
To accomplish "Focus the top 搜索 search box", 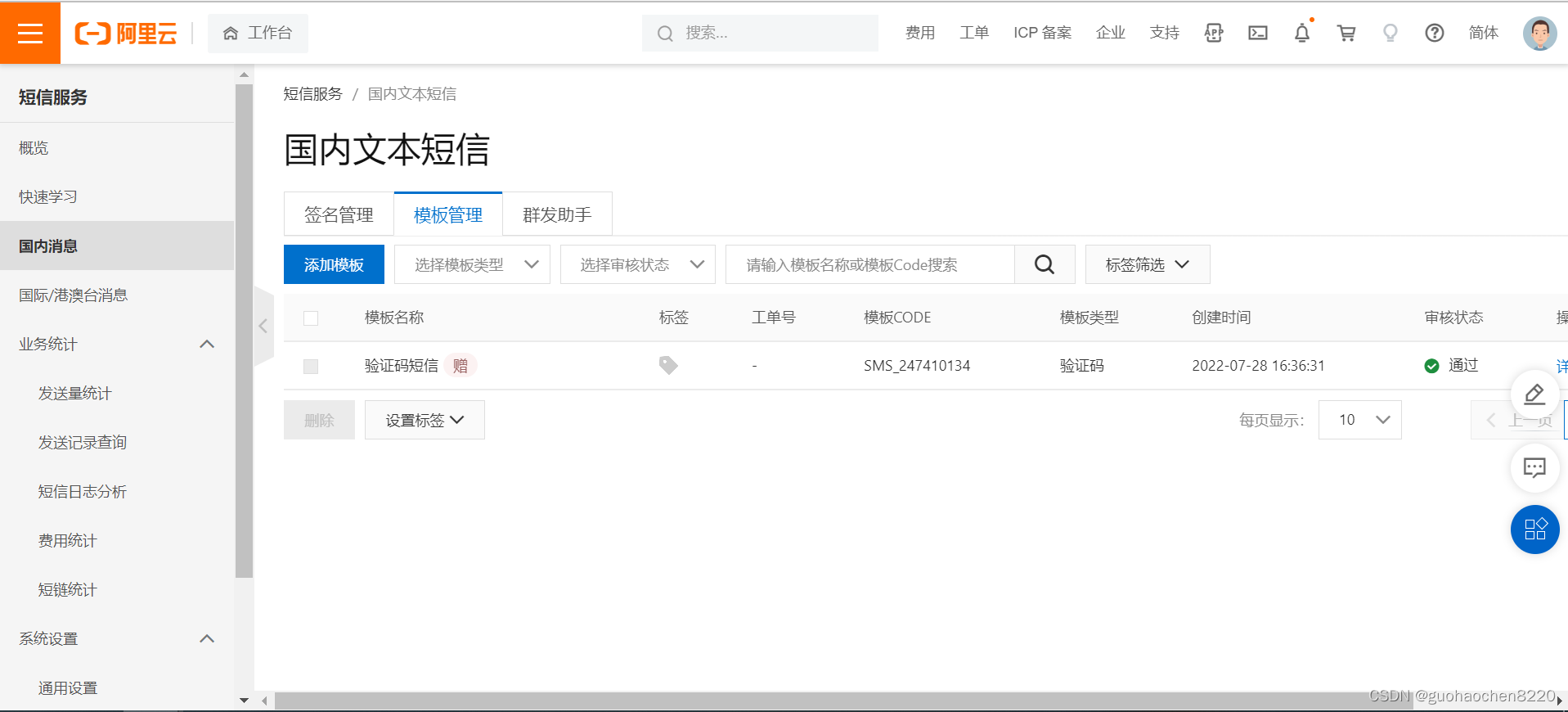I will tap(760, 33).
